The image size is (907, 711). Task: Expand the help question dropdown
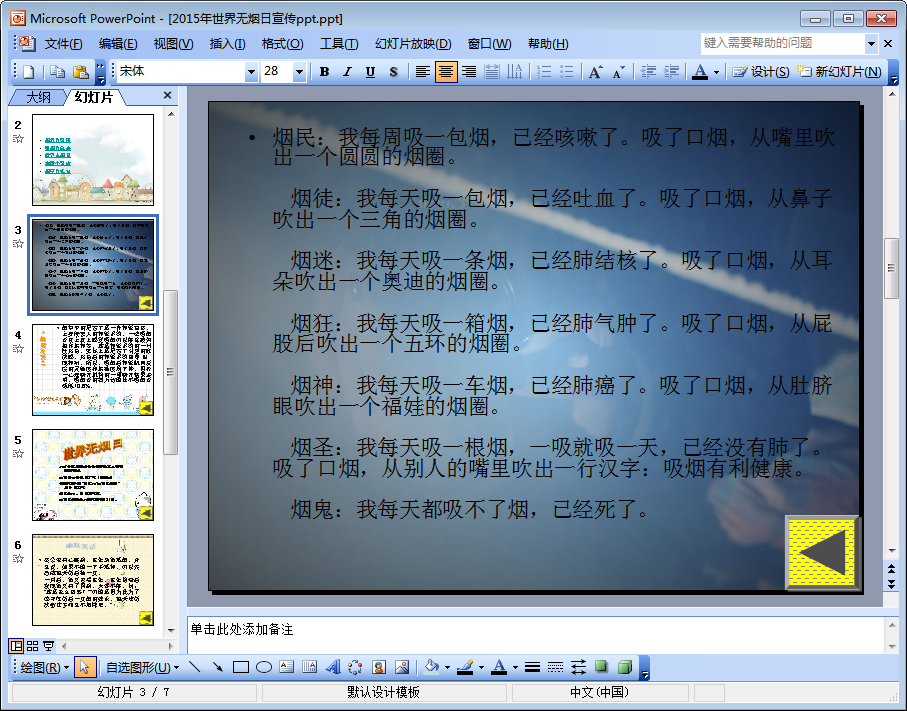[871, 43]
